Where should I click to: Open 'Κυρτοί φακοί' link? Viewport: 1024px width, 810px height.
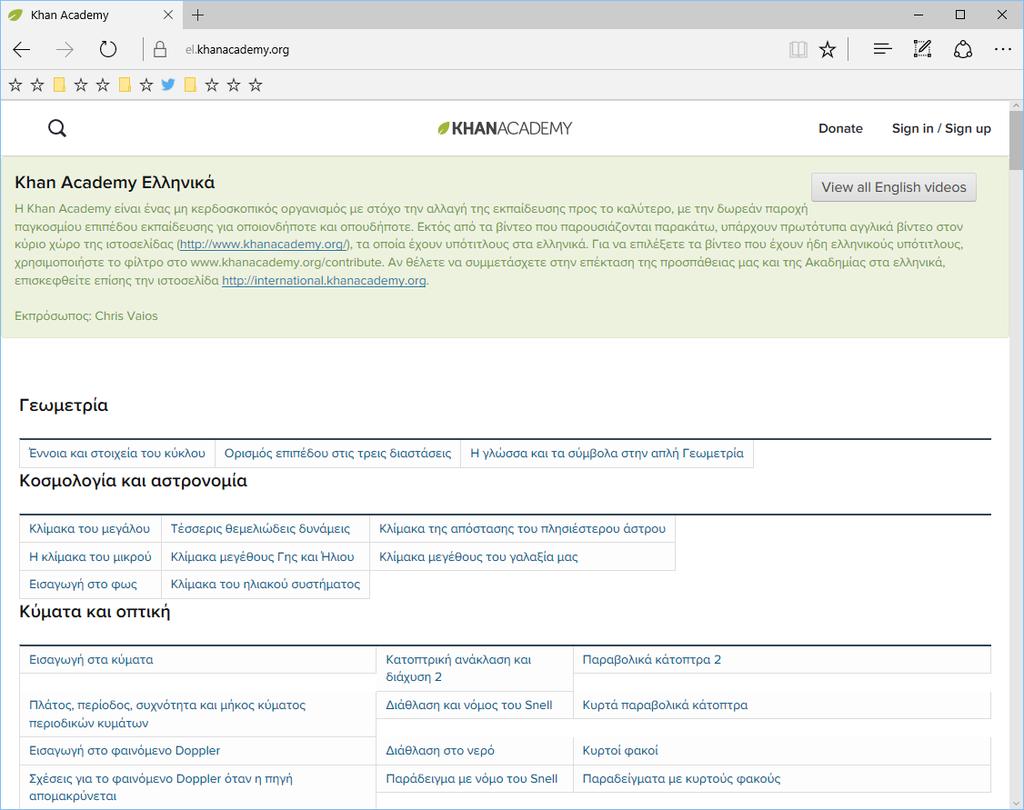(620, 751)
